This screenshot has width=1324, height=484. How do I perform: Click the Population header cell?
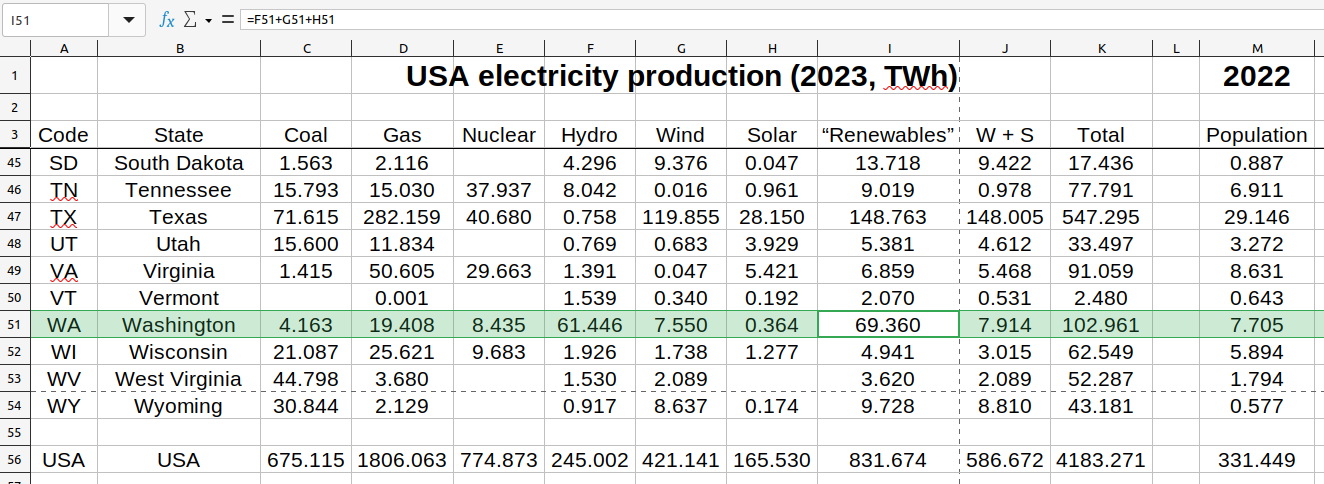[1256, 135]
